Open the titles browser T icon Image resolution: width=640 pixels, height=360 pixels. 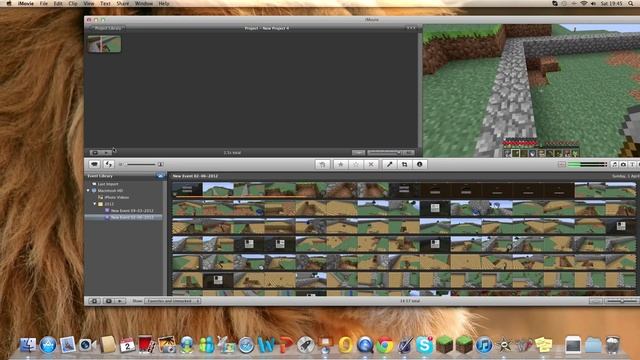pyautogui.click(x=632, y=164)
